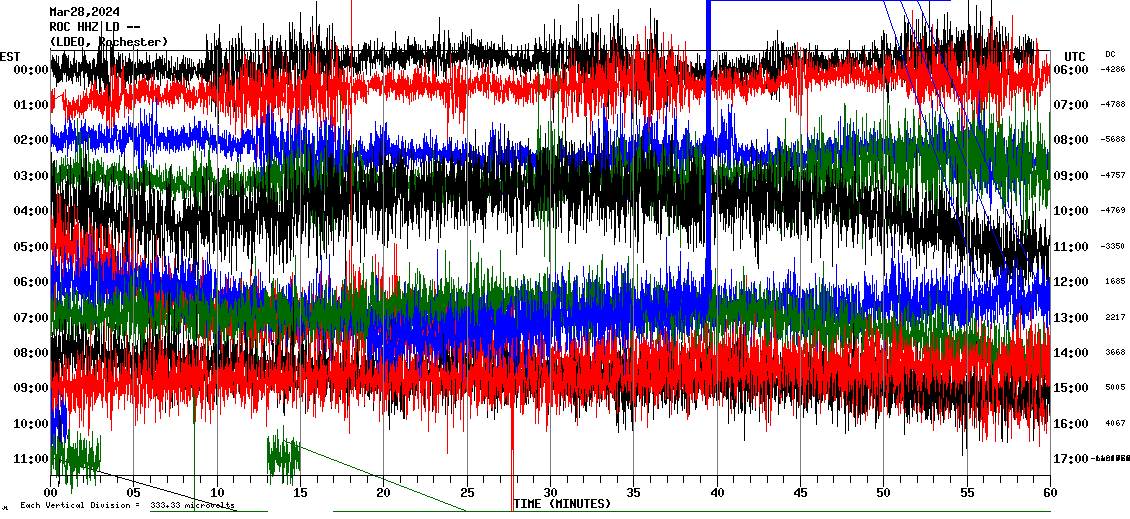Click the DC column header

pos(1110,54)
